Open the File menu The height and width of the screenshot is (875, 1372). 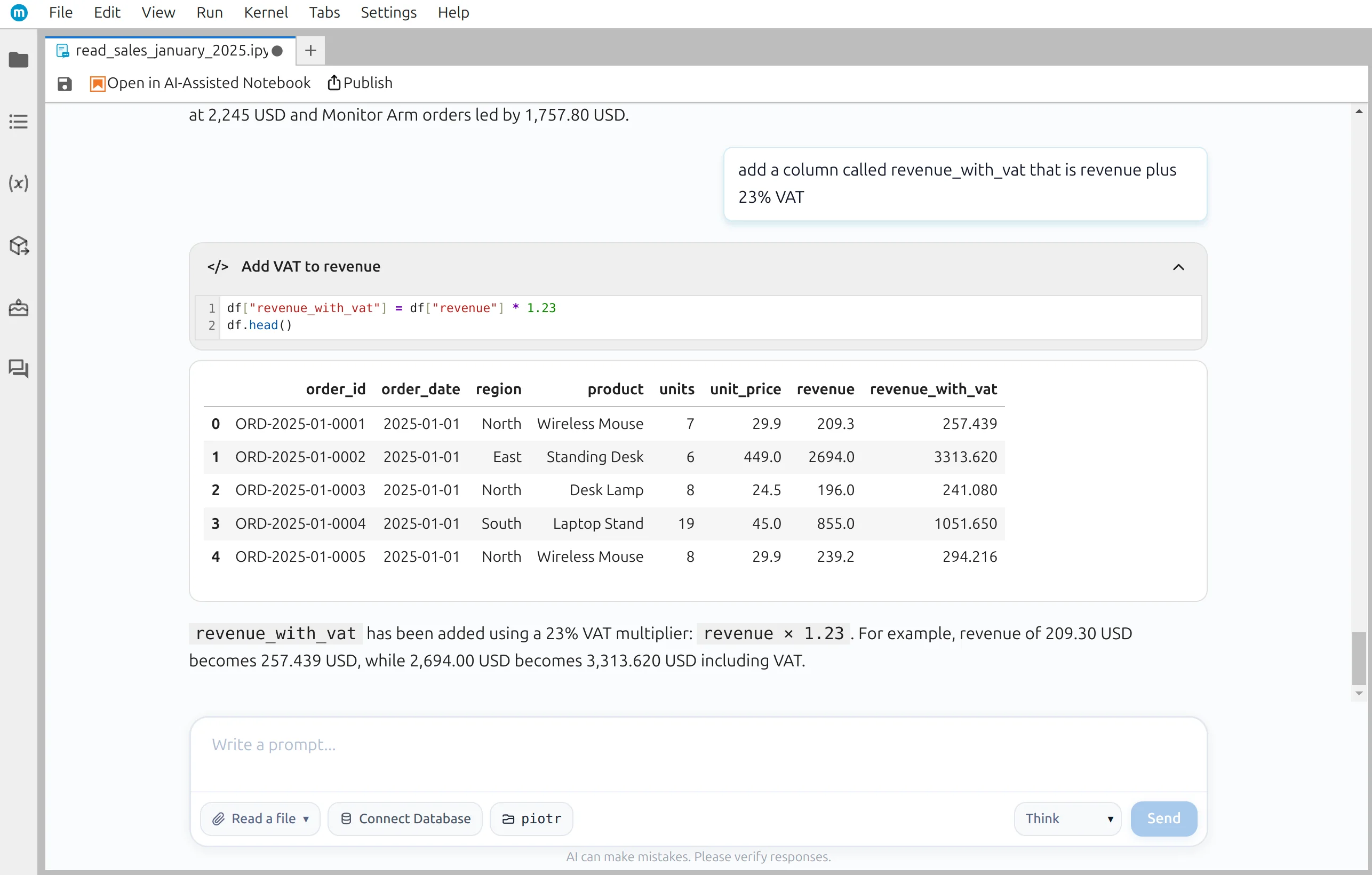(60, 12)
